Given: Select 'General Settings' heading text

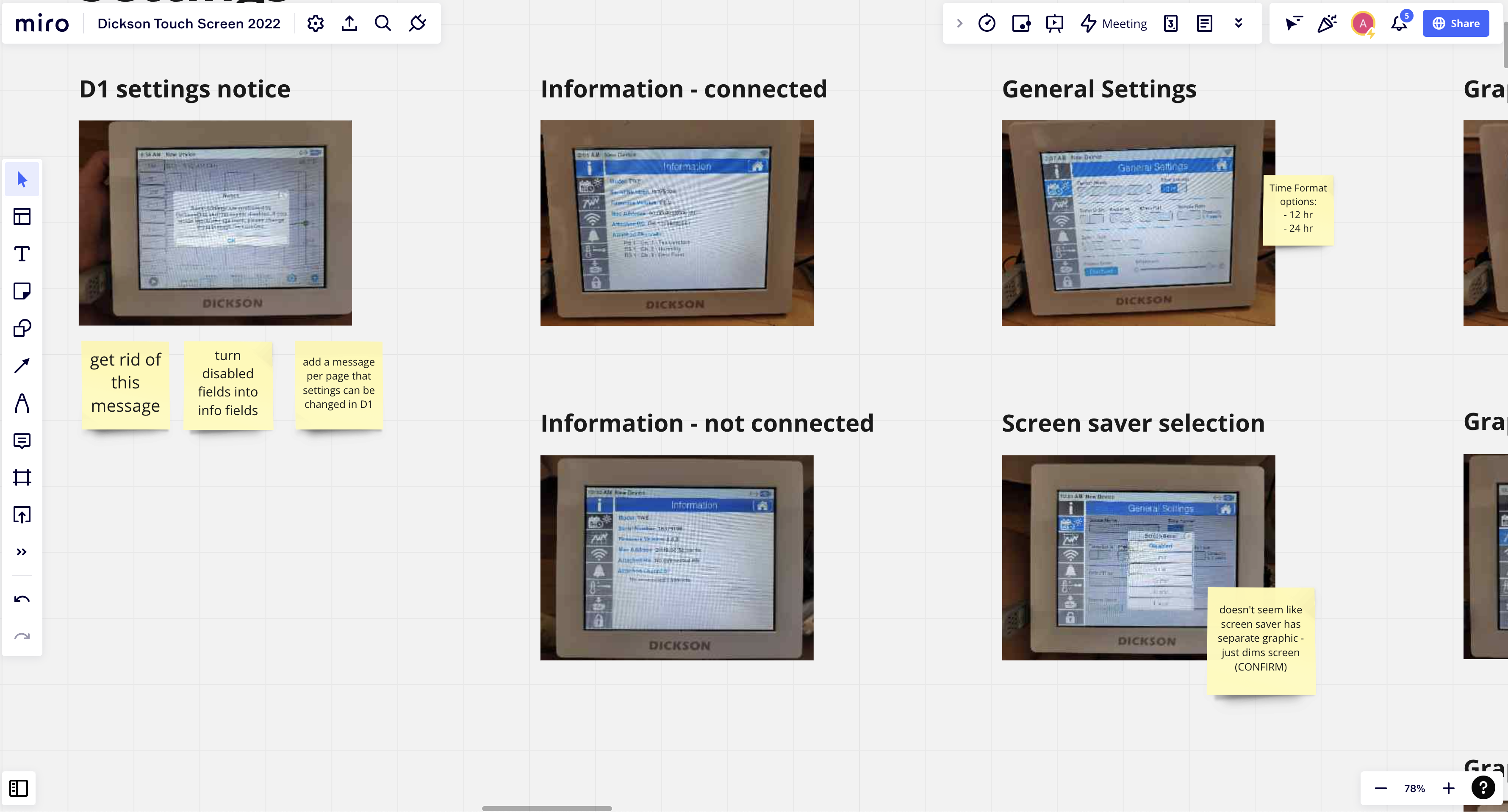Looking at the screenshot, I should [1099, 89].
